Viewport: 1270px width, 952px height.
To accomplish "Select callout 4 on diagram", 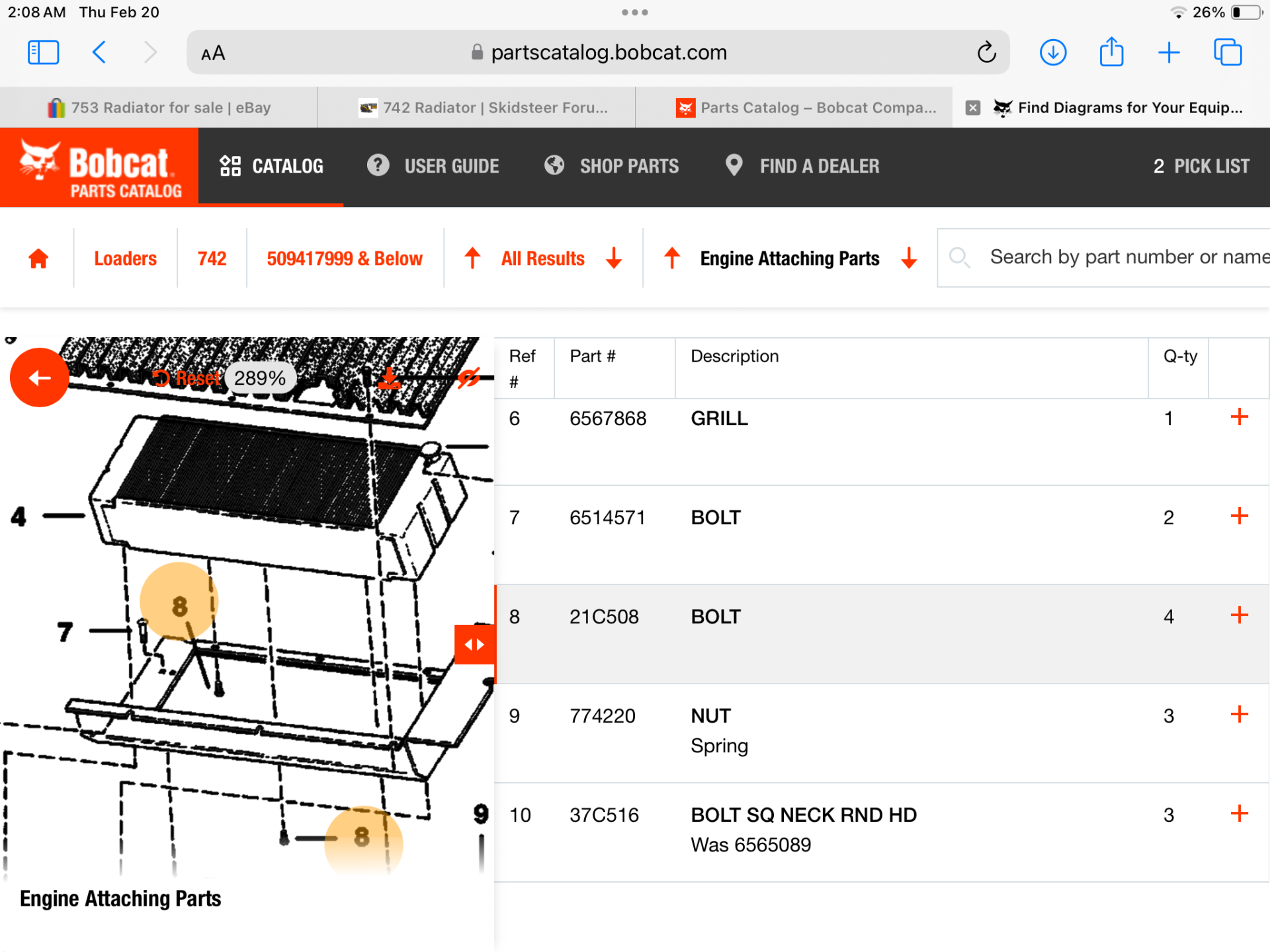I will 19,516.
